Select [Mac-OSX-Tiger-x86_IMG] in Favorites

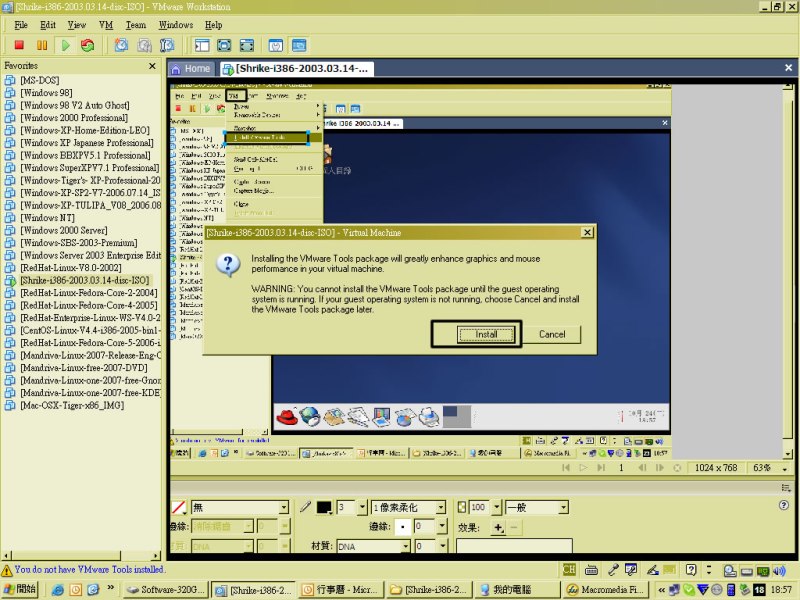point(72,405)
